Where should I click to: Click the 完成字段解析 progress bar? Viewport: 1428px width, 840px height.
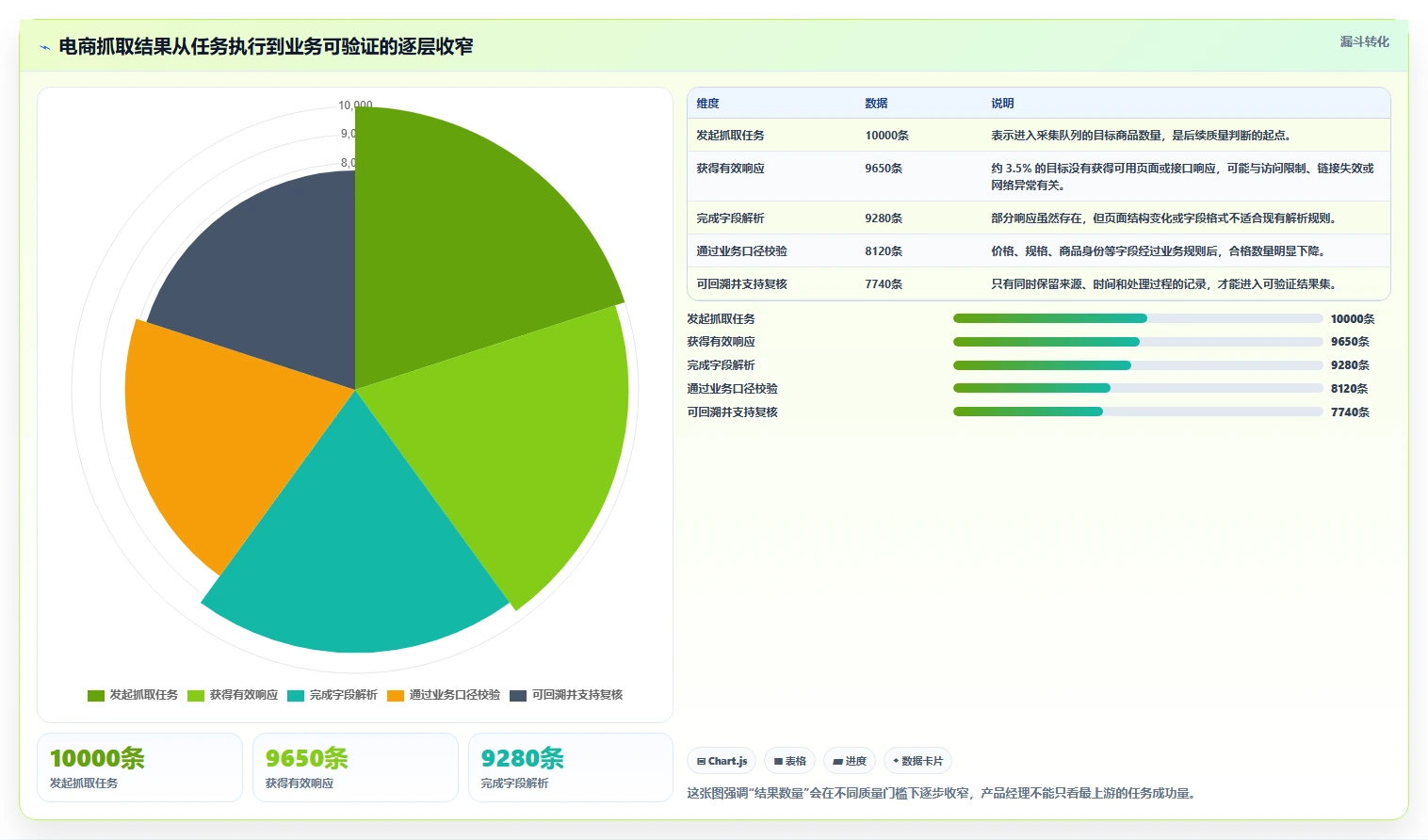pos(1138,365)
